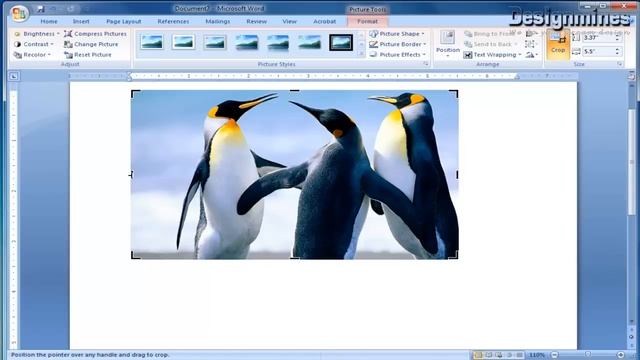Apply the sixth picture style thumbnail
The width and height of the screenshot is (640, 360).
click(309, 42)
